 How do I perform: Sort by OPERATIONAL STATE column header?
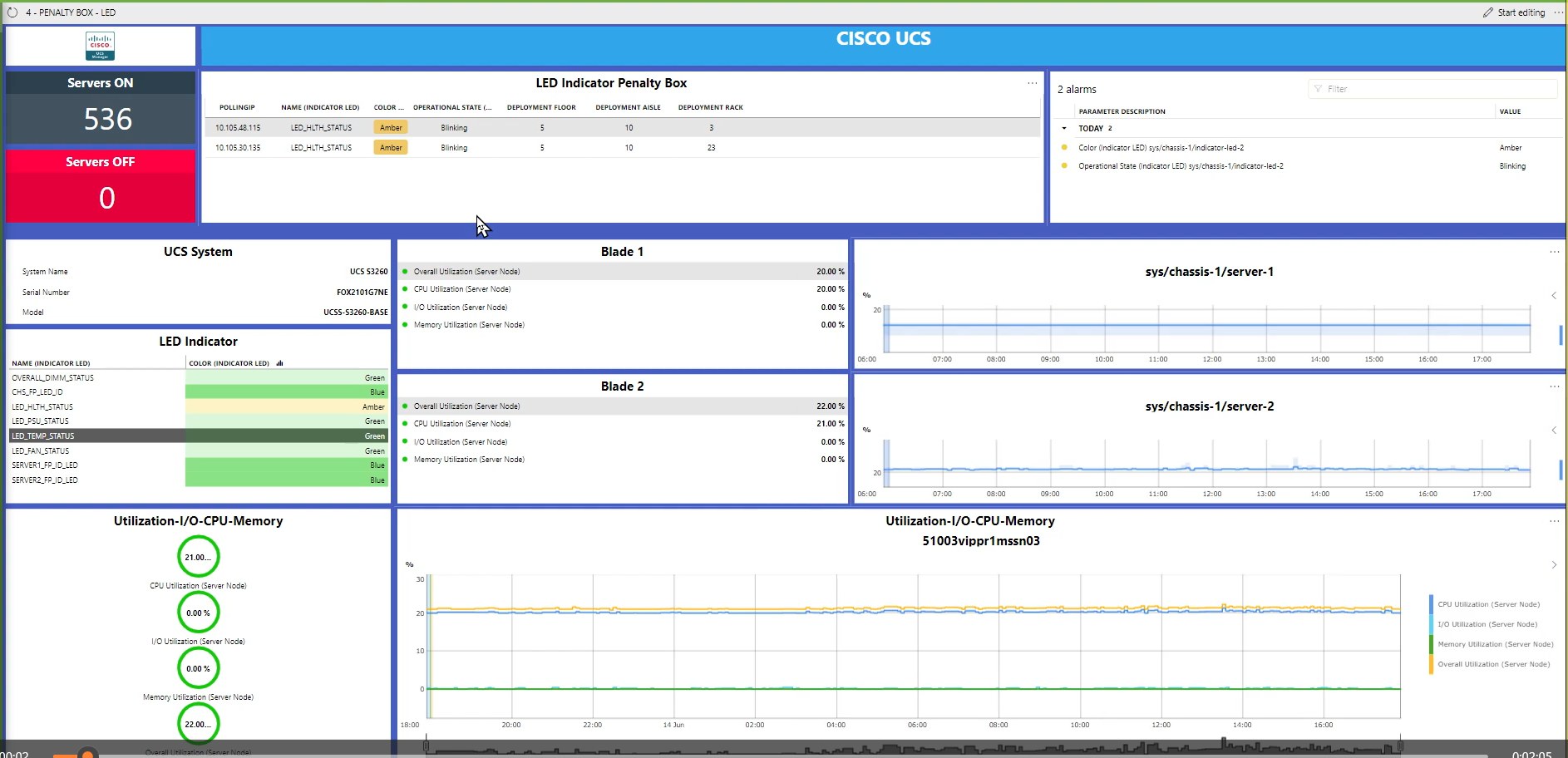click(452, 107)
